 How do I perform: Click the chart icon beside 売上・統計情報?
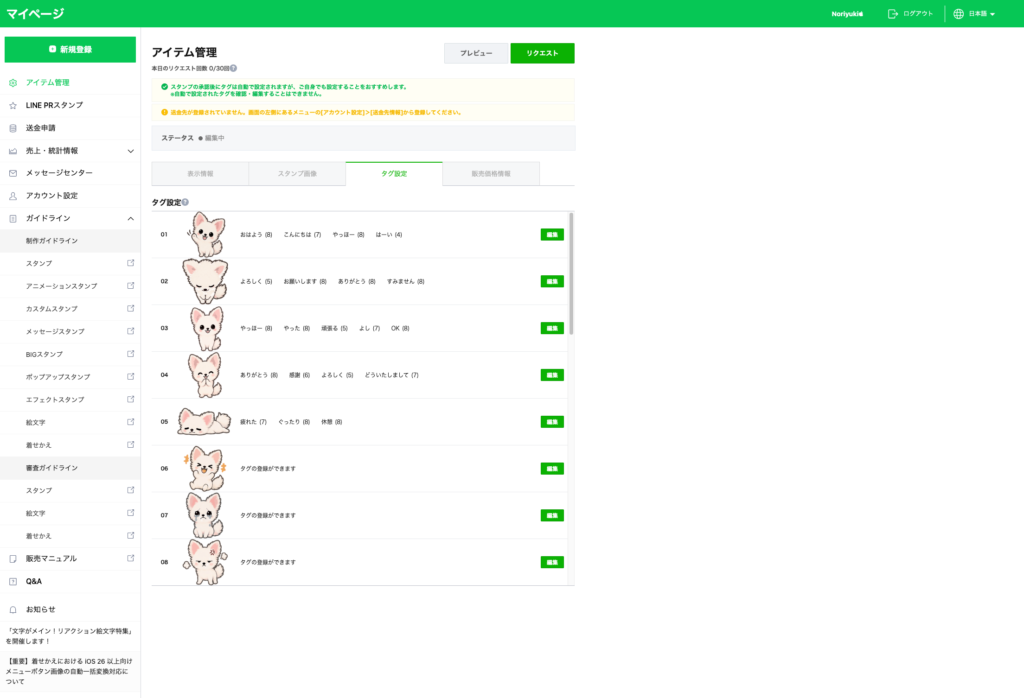point(12,151)
